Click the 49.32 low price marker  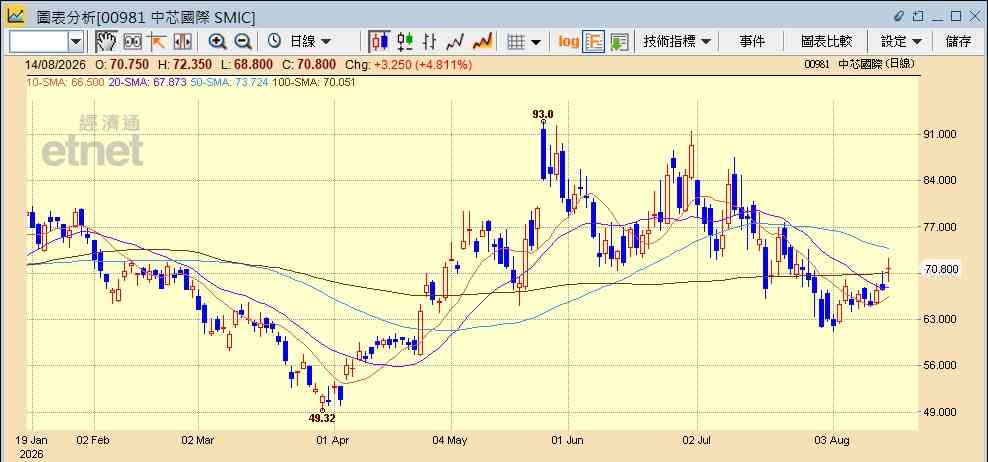(x=322, y=417)
